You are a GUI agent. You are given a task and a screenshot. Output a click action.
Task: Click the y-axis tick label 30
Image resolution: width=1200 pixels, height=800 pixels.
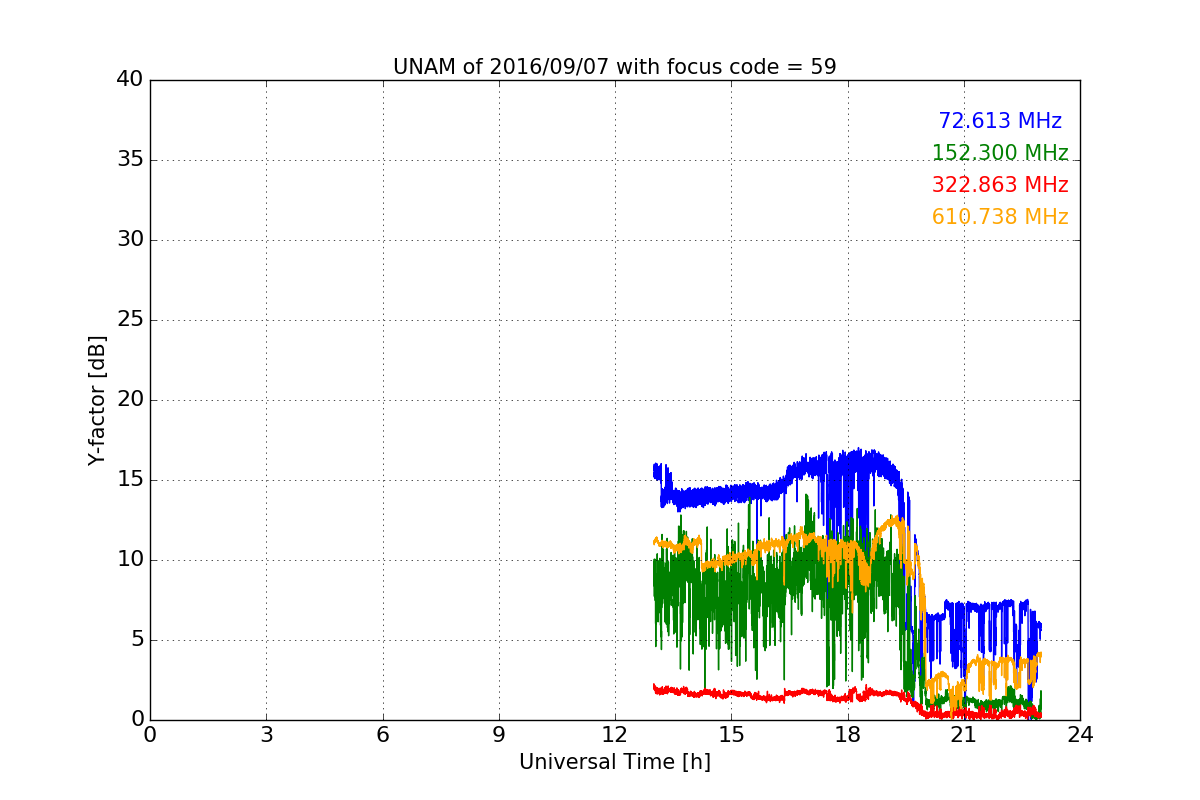pyautogui.click(x=130, y=240)
